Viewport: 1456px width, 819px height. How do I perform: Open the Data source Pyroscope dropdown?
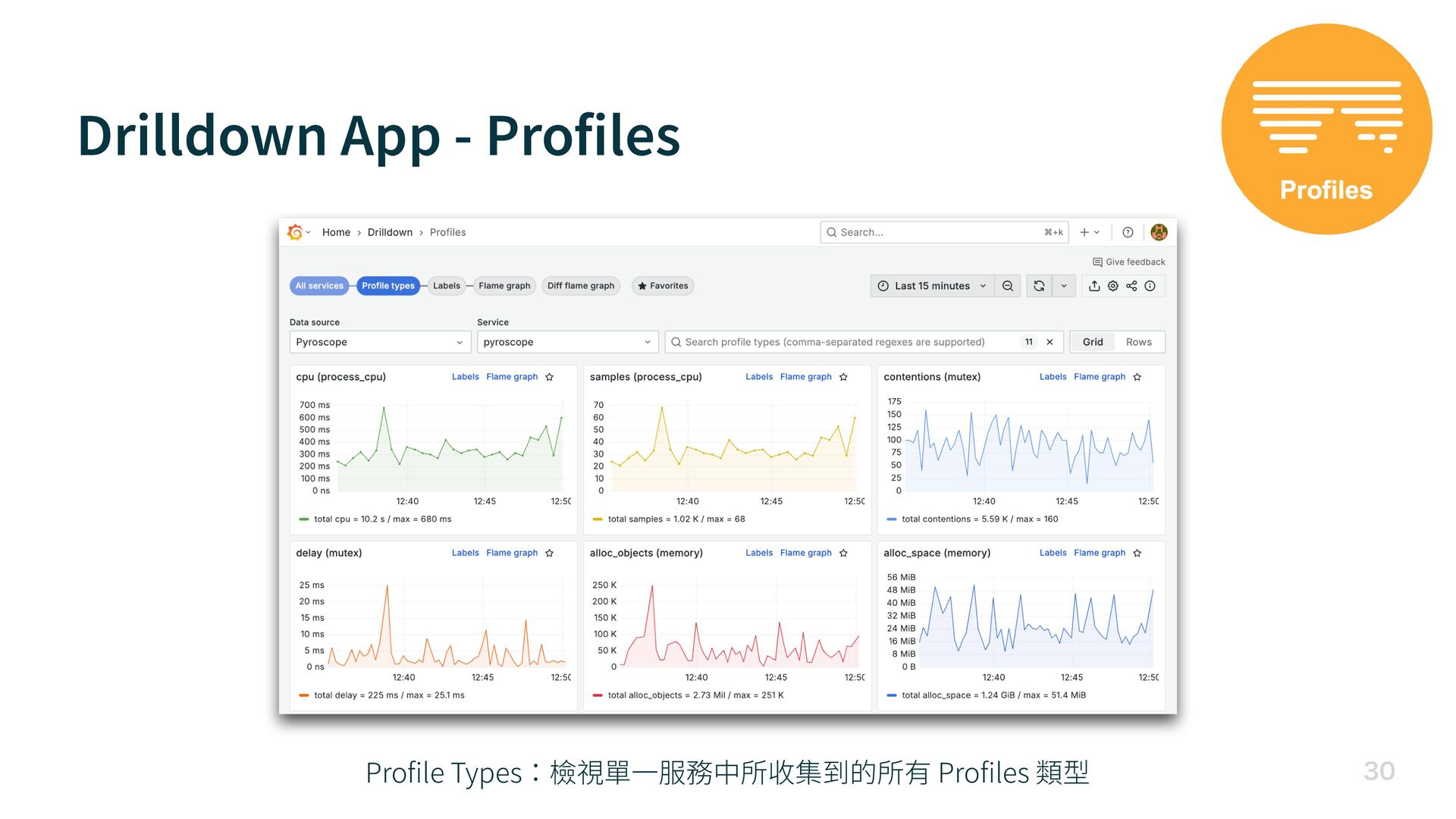pos(379,342)
